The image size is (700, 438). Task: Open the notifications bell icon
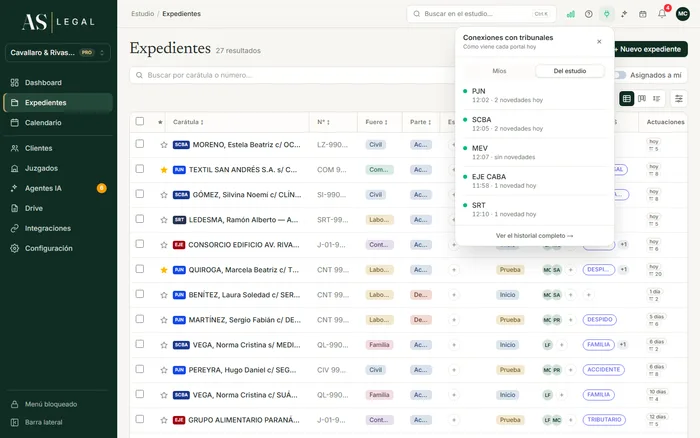[662, 14]
